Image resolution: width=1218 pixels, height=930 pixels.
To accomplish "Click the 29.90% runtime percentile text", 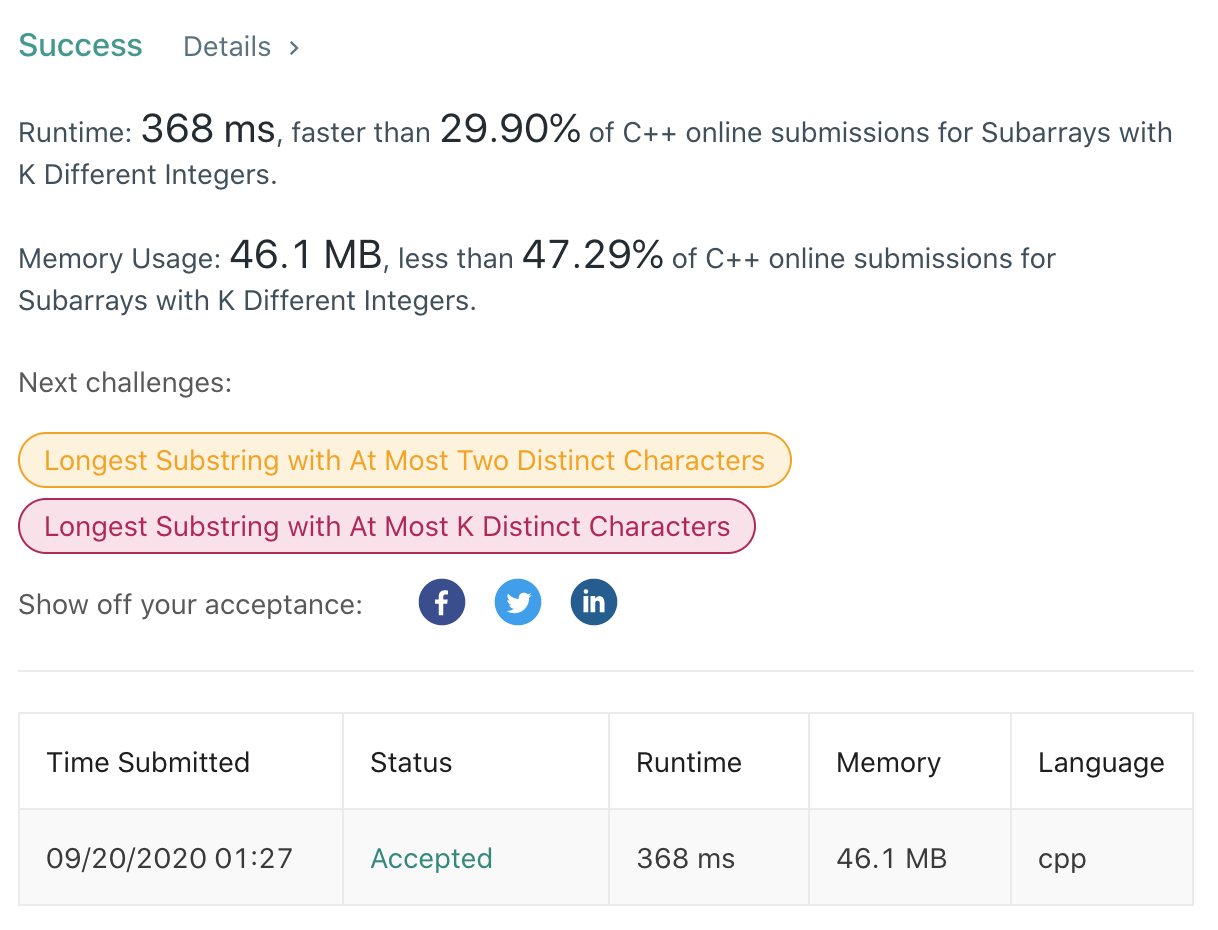I will click(510, 129).
